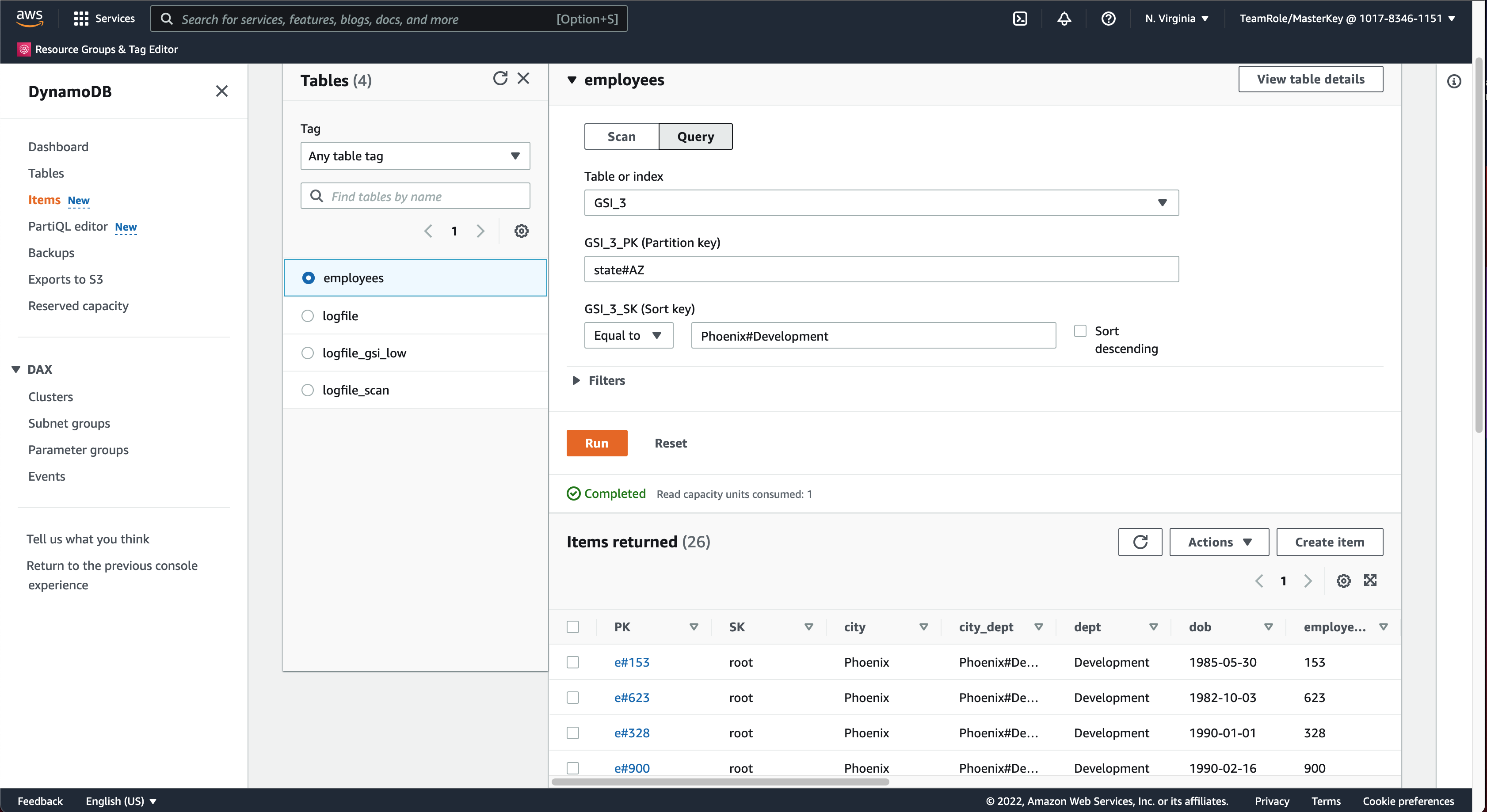Select the logfile_scan table radio button

pyautogui.click(x=308, y=390)
